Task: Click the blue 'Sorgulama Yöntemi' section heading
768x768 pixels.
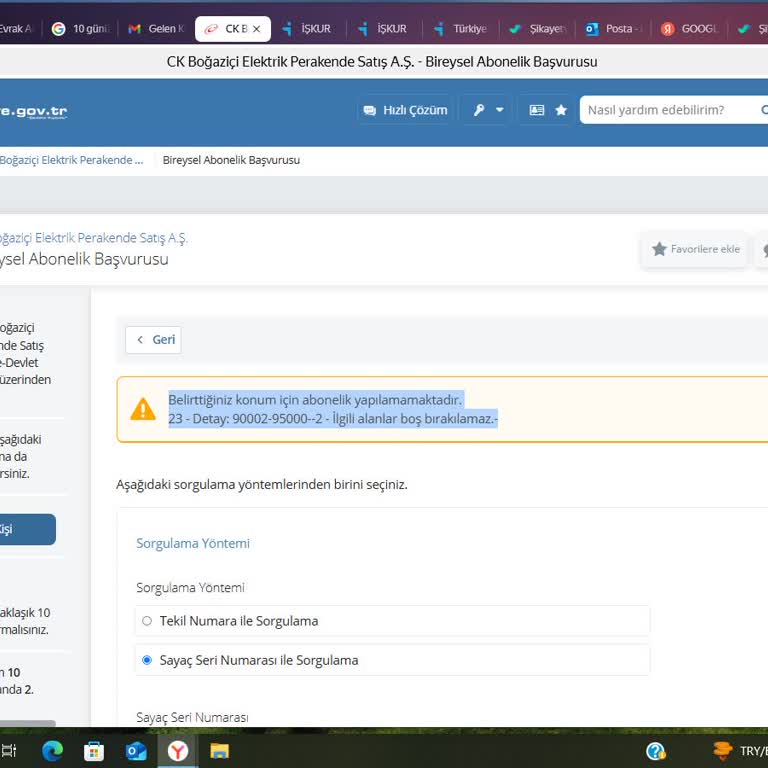Action: (193, 543)
